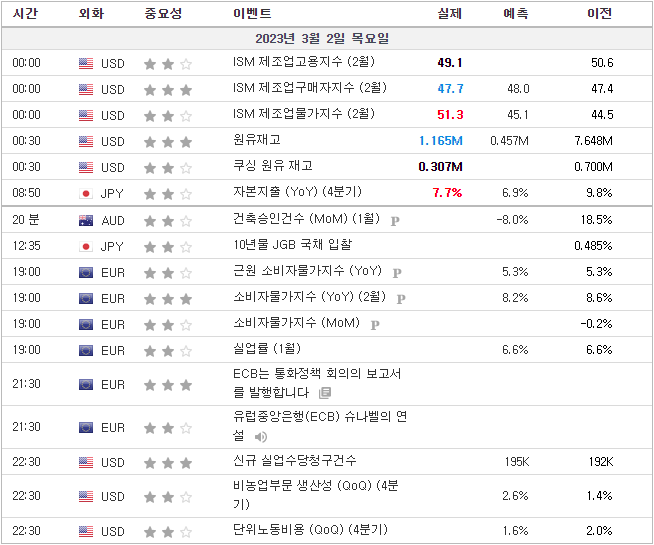Click importance stars in the 신규 실업수당청구건수 row

click(x=167, y=462)
